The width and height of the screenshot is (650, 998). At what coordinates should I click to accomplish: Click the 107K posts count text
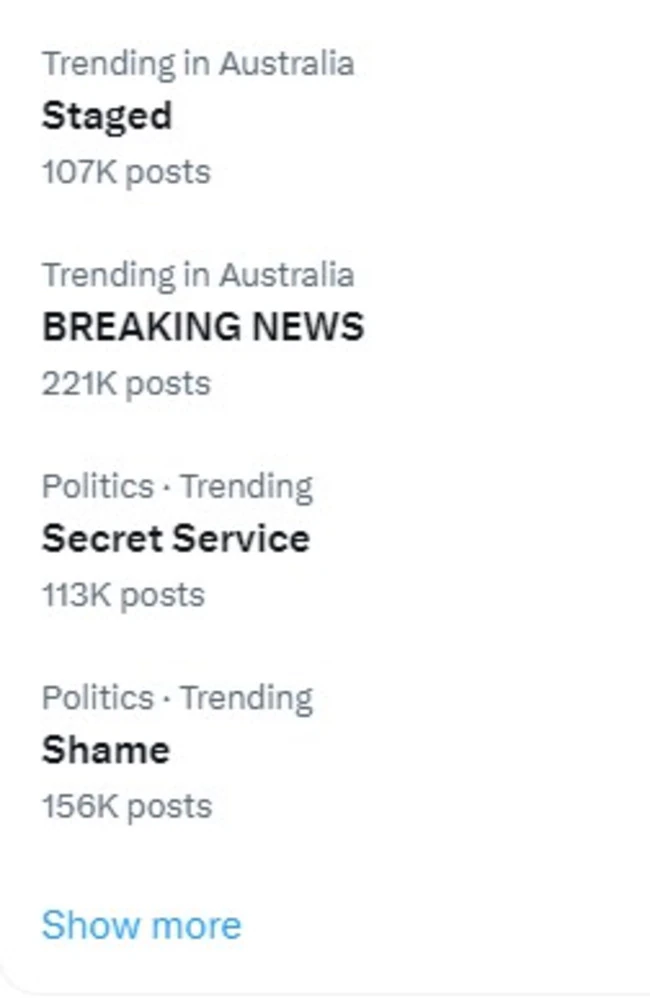(126, 172)
